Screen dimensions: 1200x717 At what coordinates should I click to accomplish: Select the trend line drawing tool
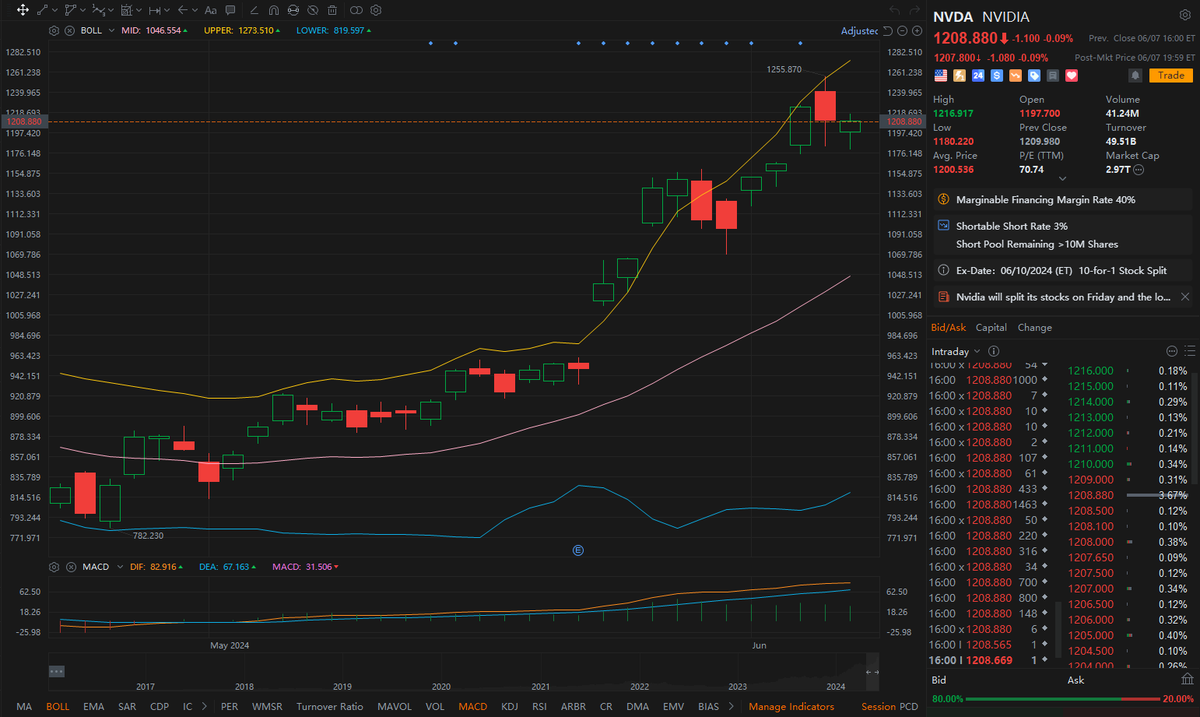pos(42,10)
